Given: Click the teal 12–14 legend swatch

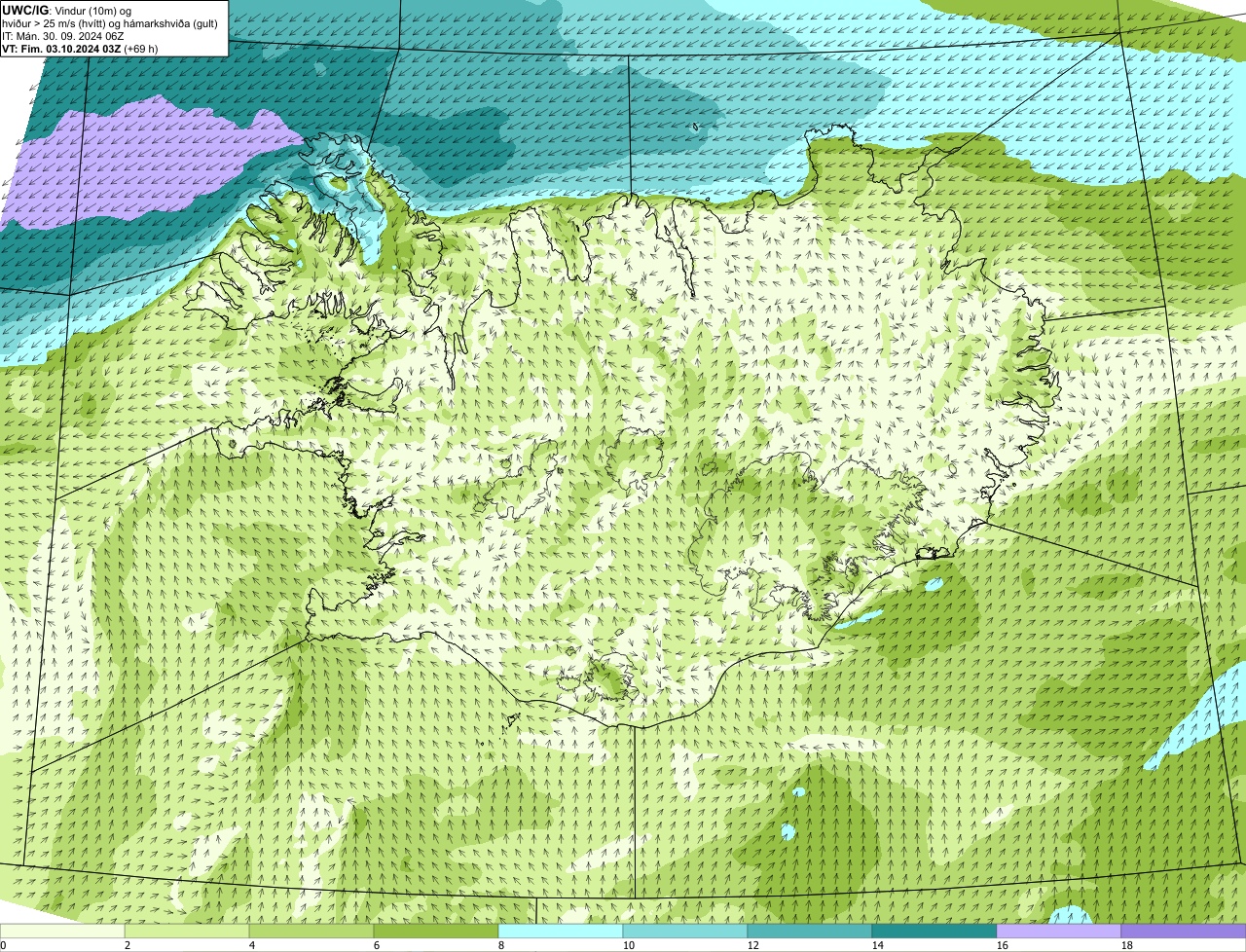Looking at the screenshot, I should click(x=810, y=932).
